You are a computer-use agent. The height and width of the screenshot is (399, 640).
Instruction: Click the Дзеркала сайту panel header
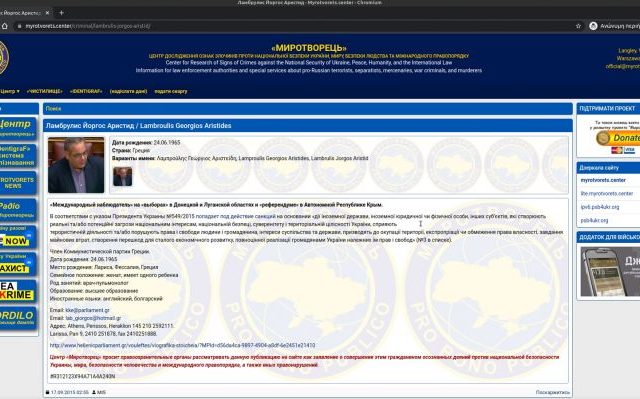coord(608,168)
